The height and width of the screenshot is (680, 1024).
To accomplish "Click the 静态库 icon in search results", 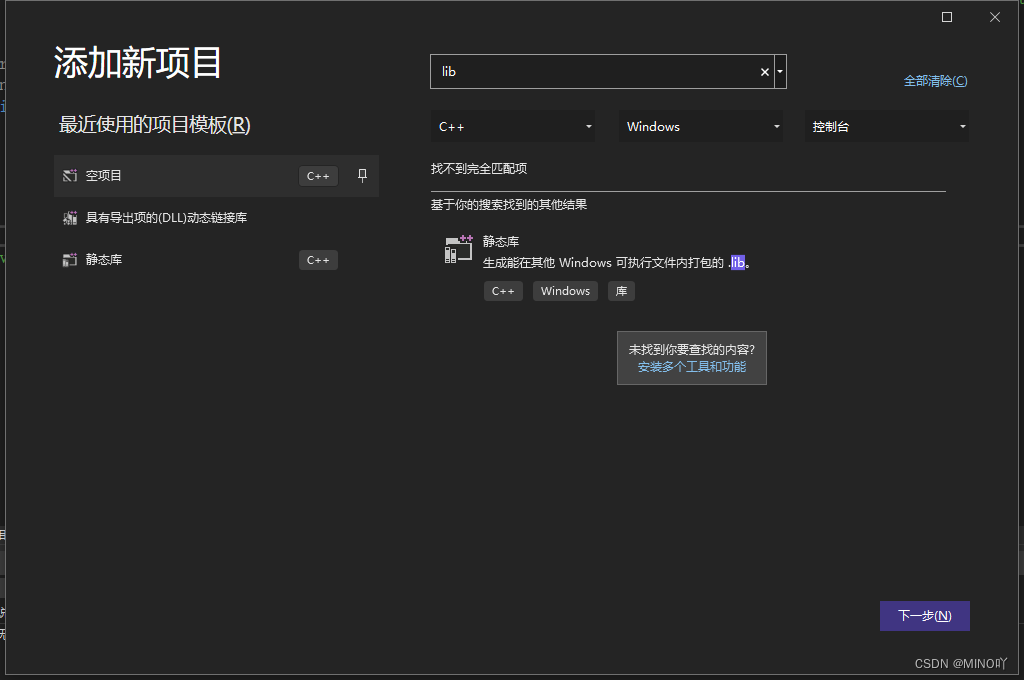I will point(457,249).
